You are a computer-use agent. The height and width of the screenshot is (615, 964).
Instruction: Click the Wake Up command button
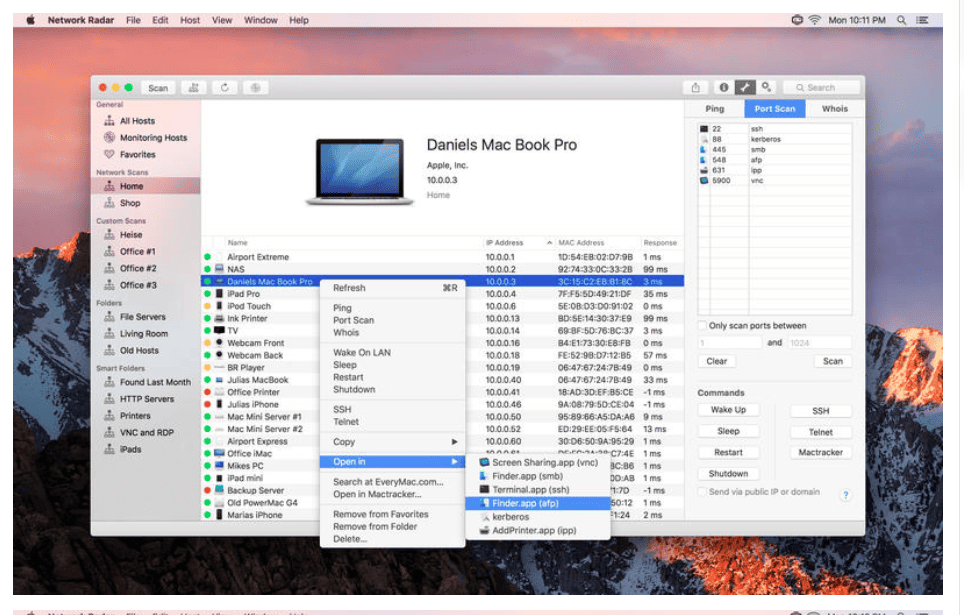click(728, 410)
